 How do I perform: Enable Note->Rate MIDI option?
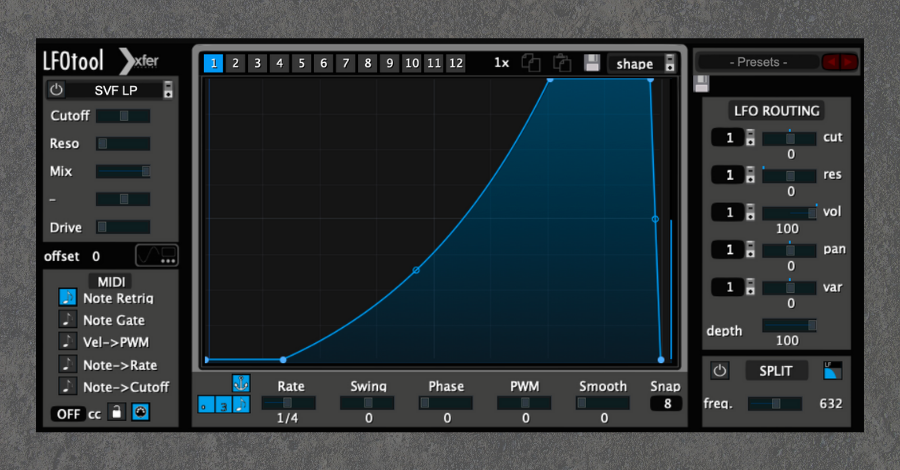click(x=67, y=364)
